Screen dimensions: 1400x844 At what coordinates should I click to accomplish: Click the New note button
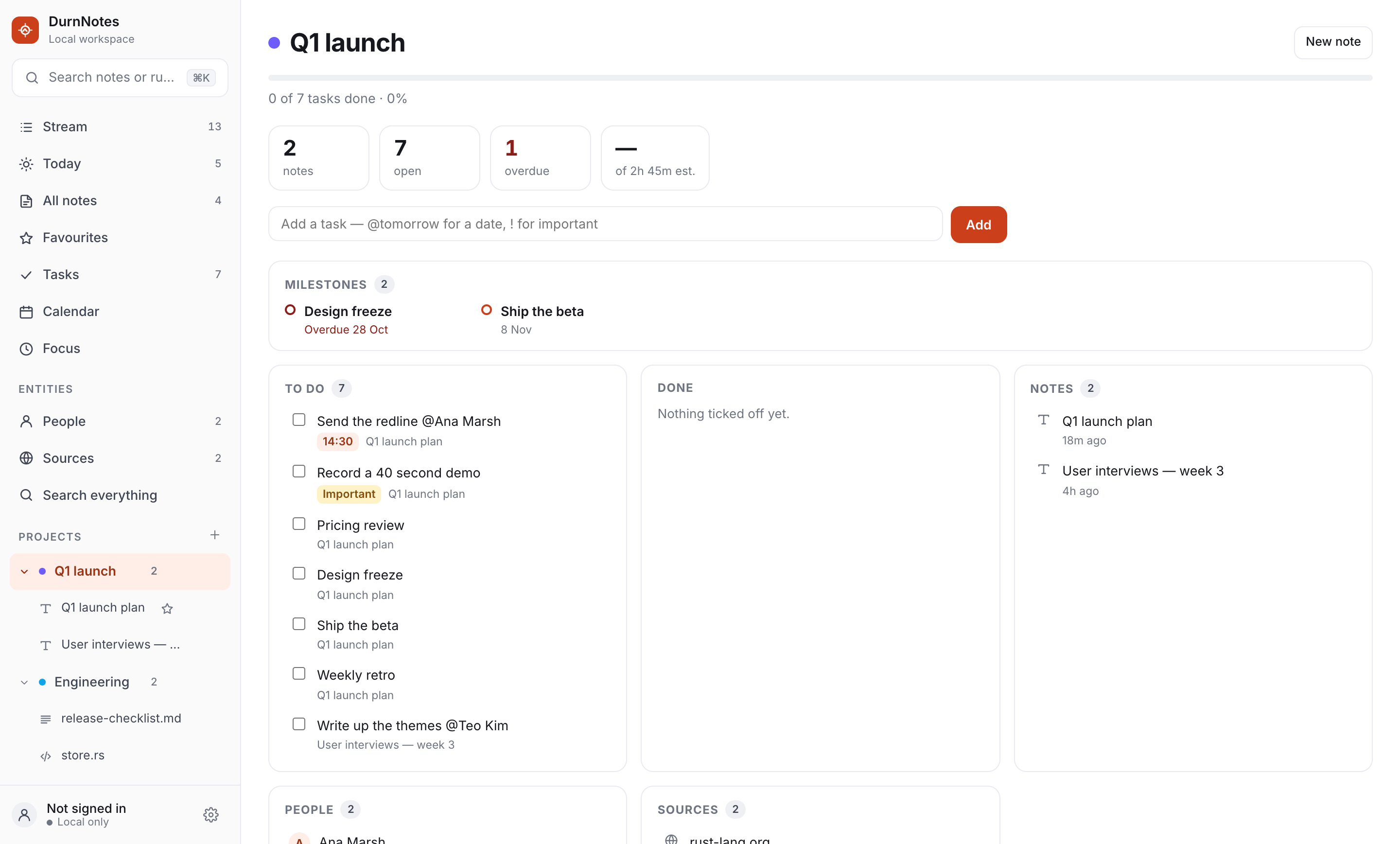click(1333, 42)
